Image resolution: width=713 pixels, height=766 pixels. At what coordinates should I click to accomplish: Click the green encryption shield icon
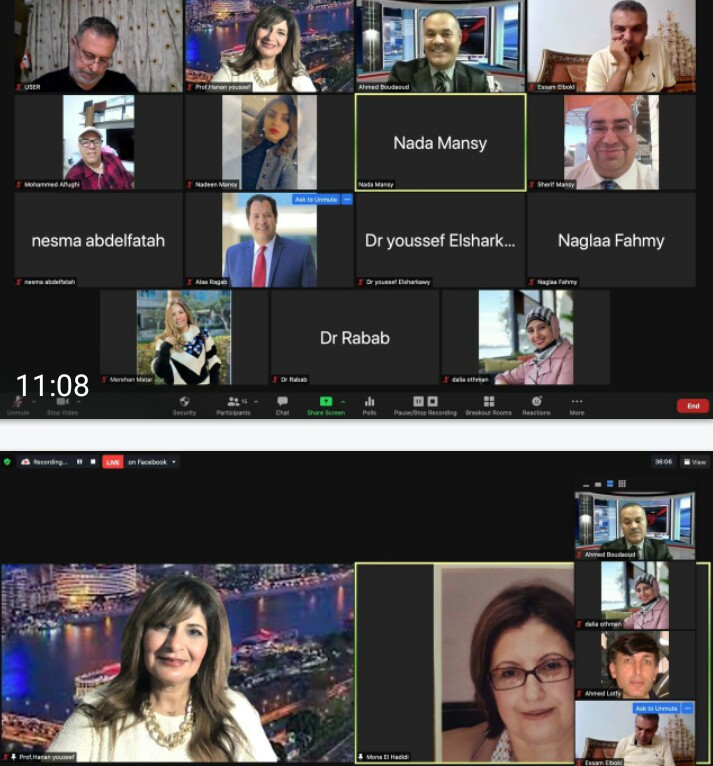point(7,462)
